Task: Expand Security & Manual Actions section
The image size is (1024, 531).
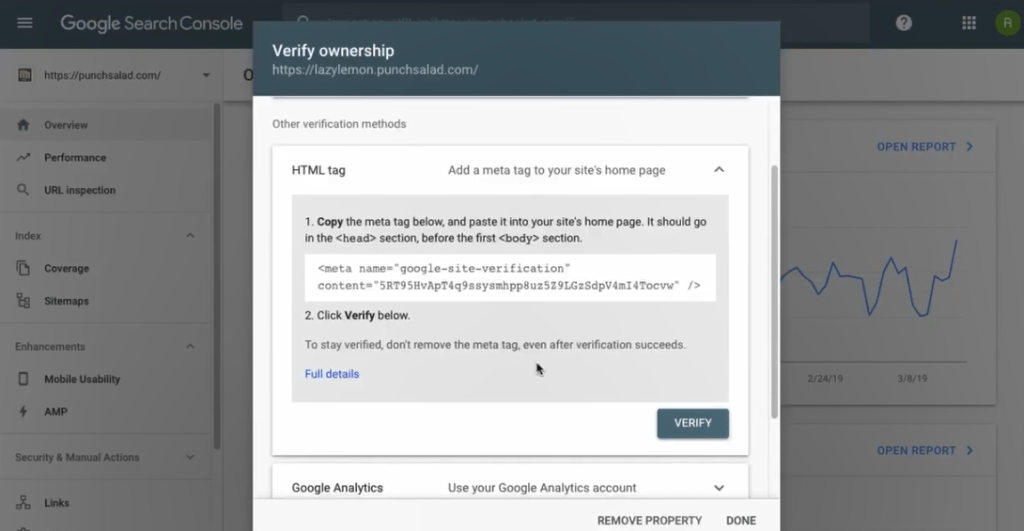Action: tap(190, 457)
